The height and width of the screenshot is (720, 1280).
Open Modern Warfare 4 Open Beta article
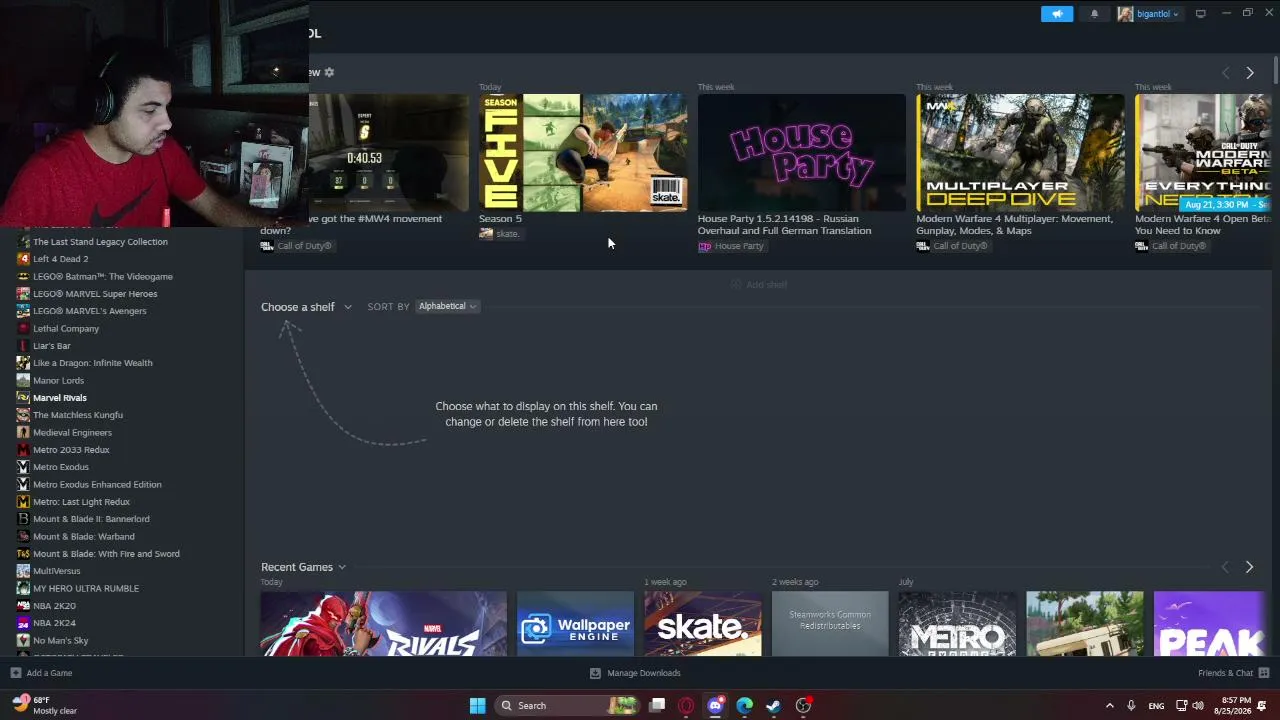(1203, 224)
